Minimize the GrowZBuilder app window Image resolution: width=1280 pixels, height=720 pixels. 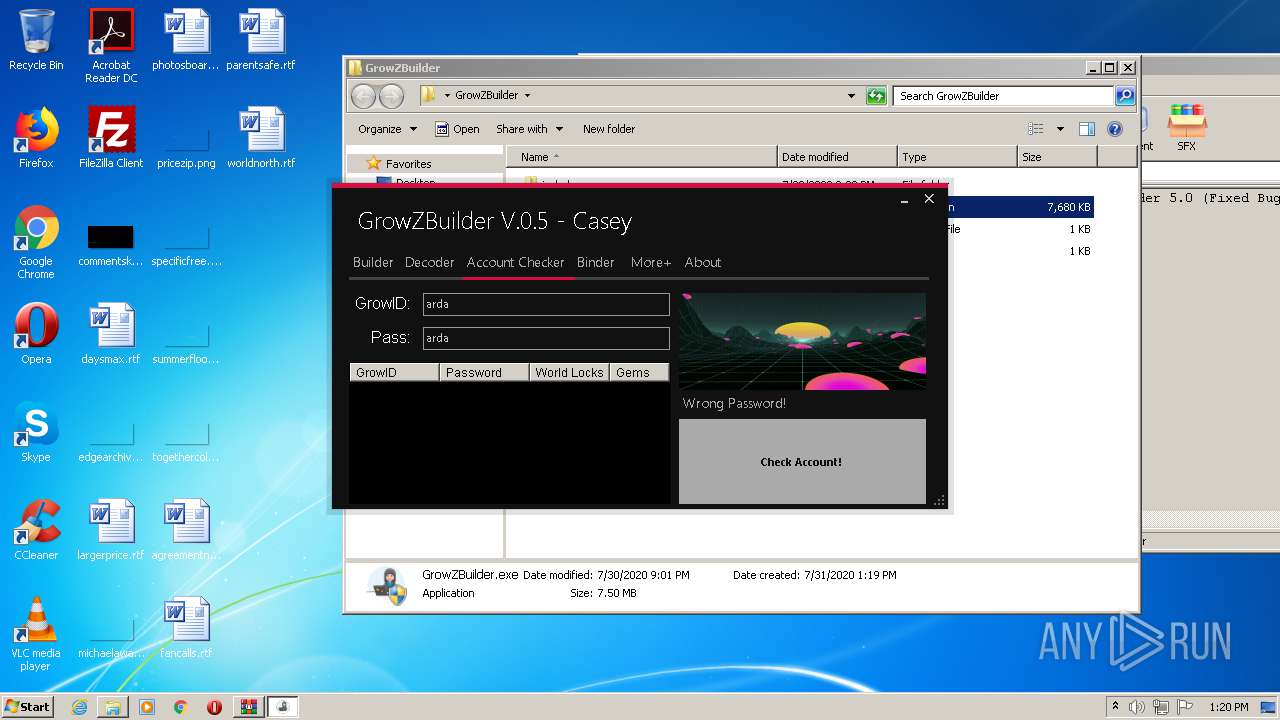tap(904, 200)
